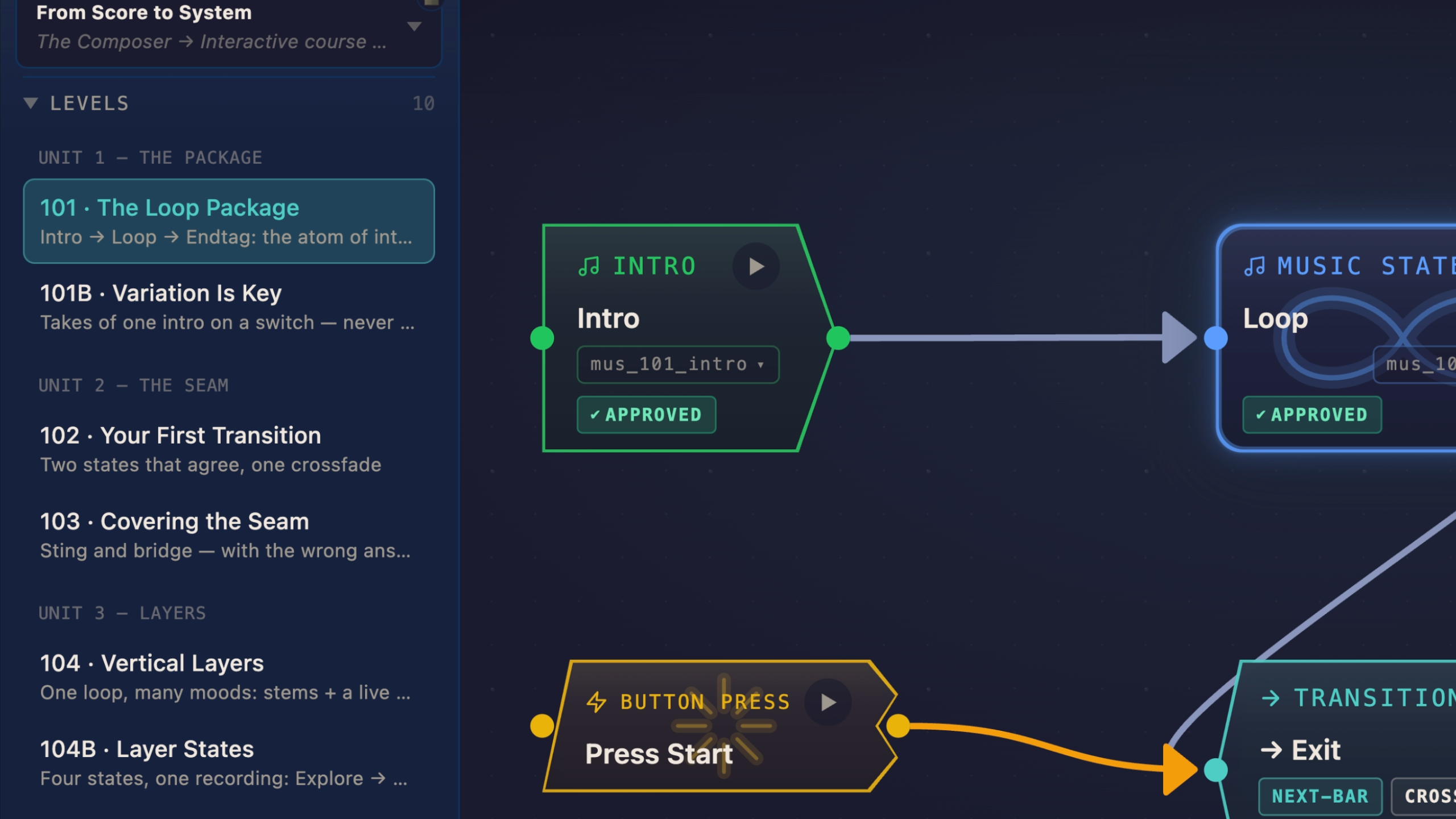Click the Button Press yellow output port
Screen dimensions: 1456x819
[x=898, y=726]
